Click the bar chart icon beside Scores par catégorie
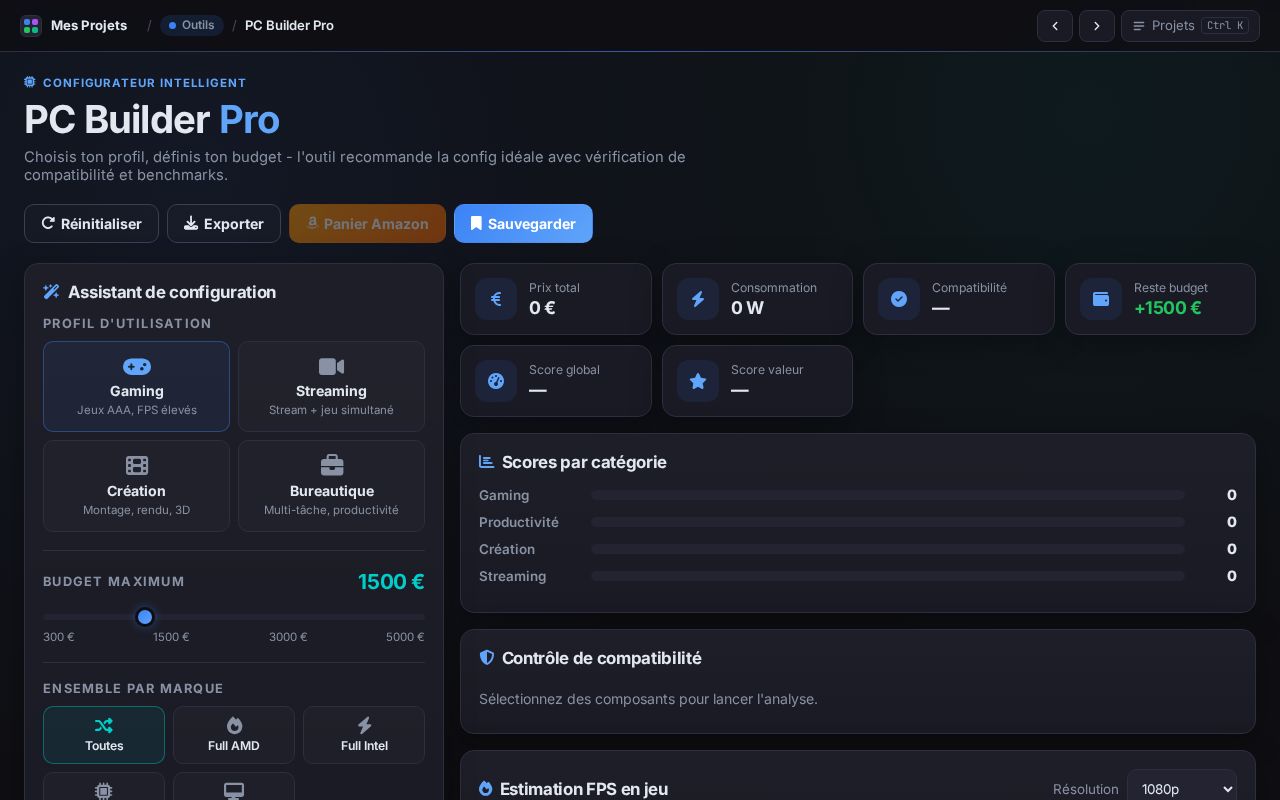Screen dimensions: 1280x800 point(487,462)
